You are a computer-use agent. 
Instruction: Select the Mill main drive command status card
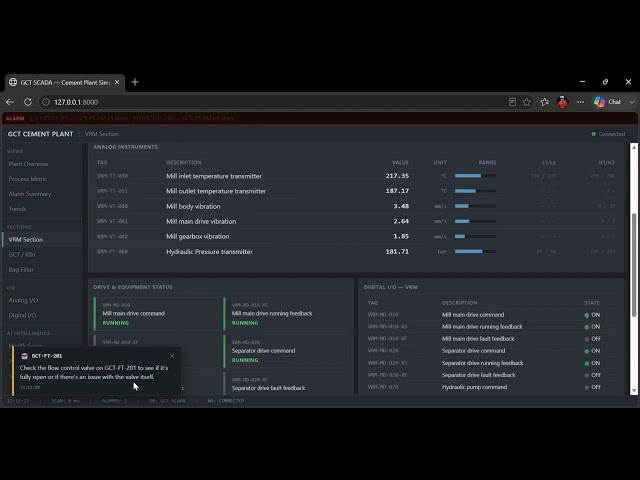[156, 314]
